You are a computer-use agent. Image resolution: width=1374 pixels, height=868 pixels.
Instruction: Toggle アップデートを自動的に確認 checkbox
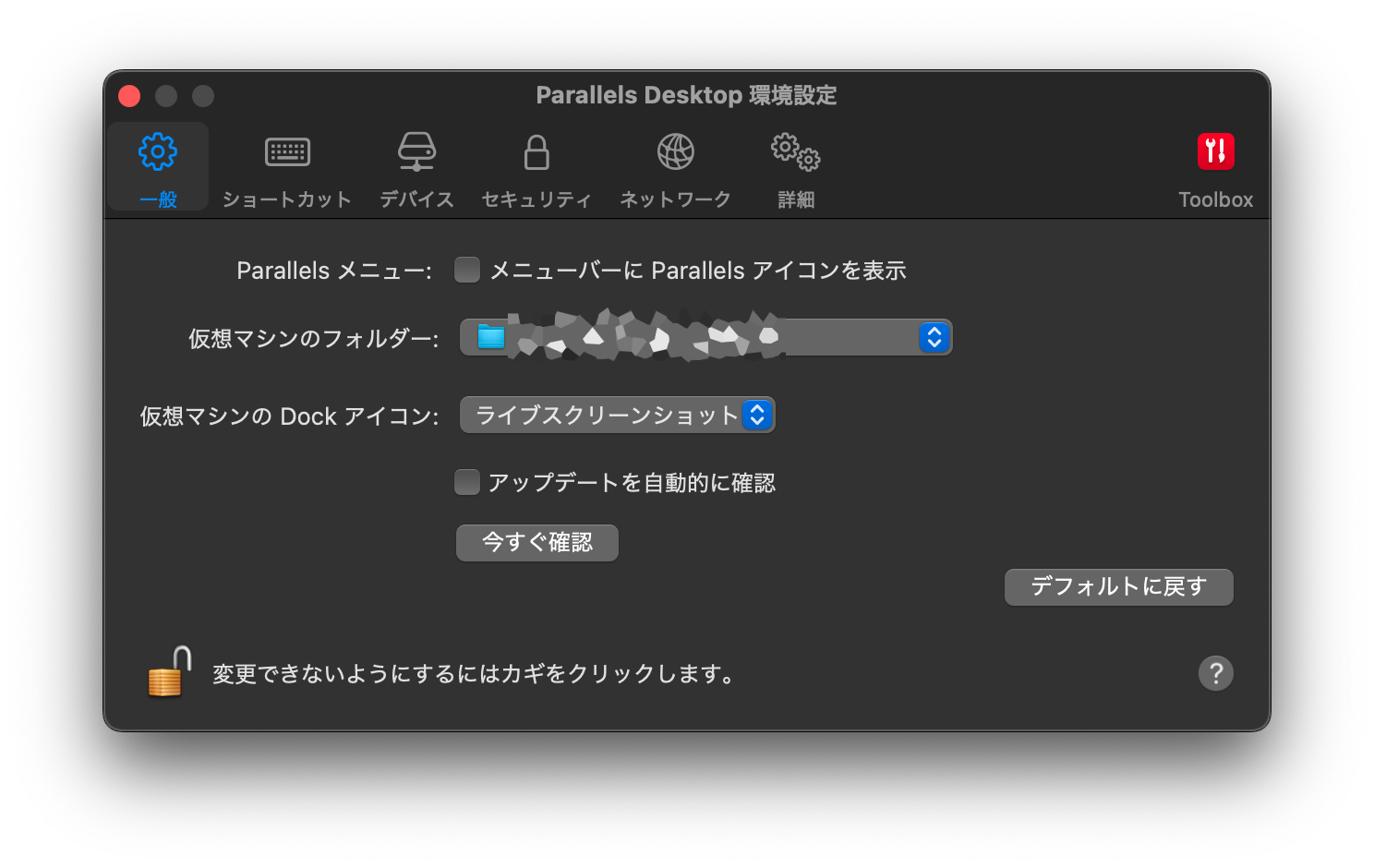[467, 482]
